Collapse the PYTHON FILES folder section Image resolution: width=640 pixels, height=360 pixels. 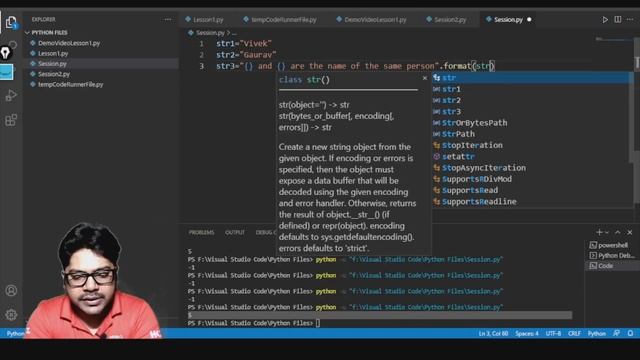(x=49, y=32)
